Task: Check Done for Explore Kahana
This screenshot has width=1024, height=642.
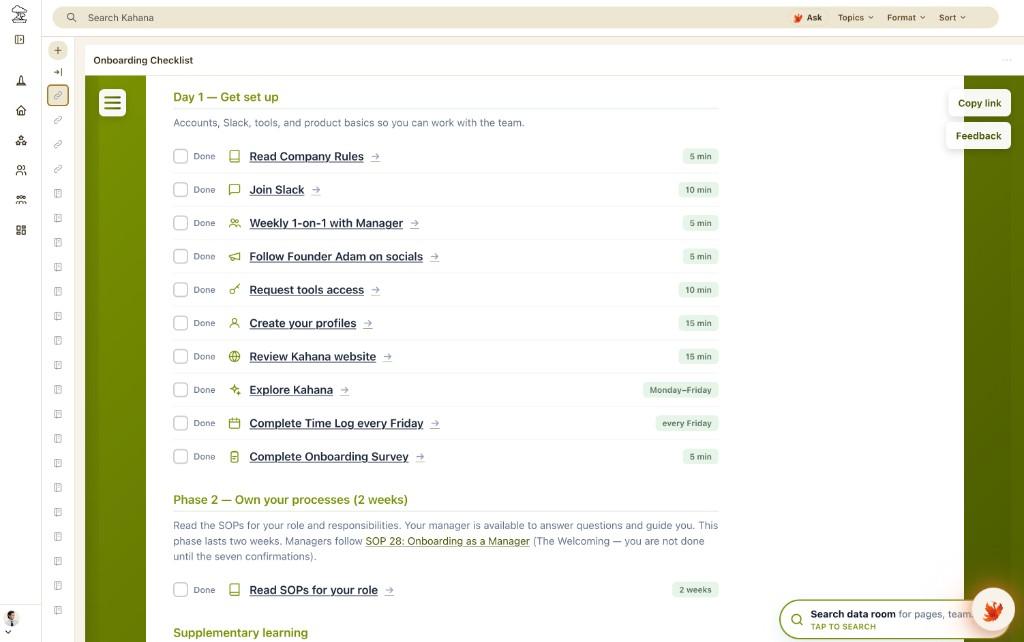Action: click(180, 389)
